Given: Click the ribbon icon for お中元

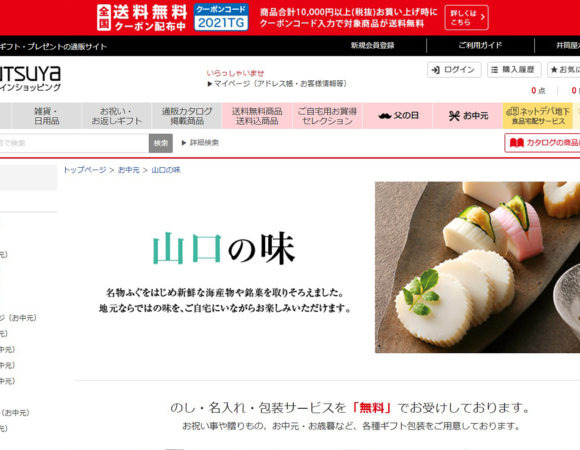Looking at the screenshot, I should 454,116.
